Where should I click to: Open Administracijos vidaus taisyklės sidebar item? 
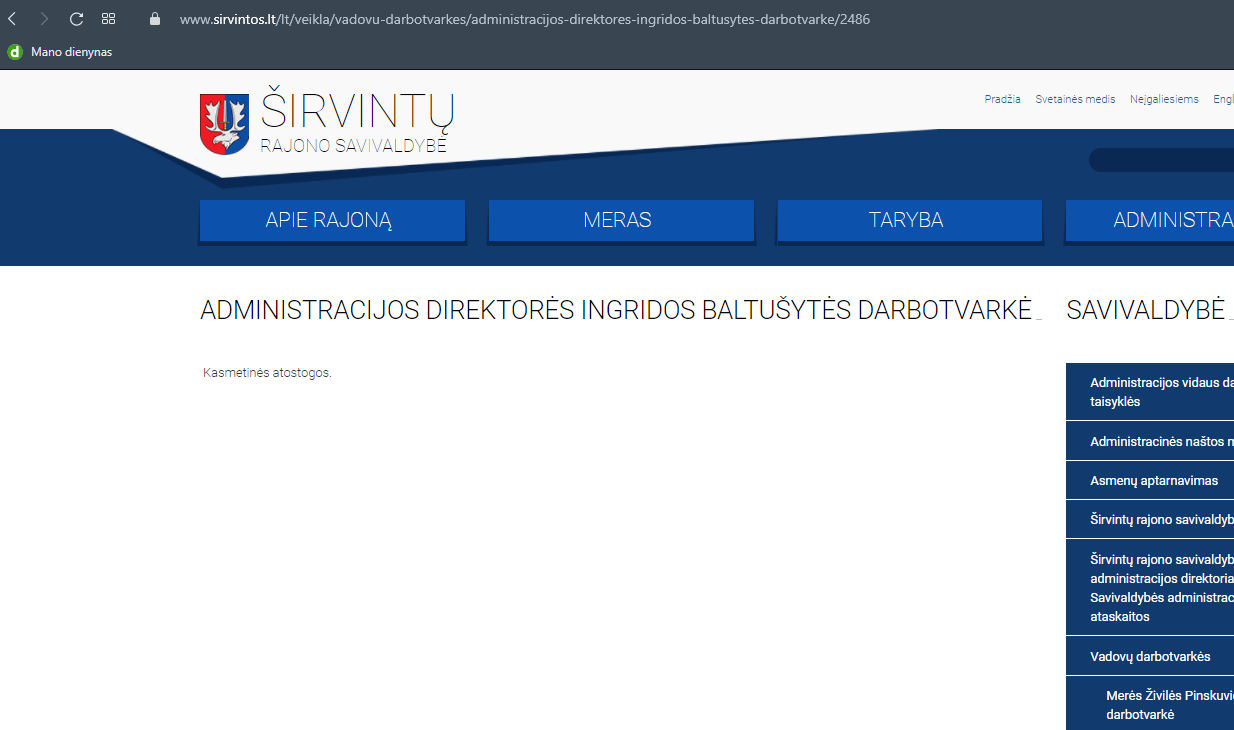pyautogui.click(x=1150, y=392)
